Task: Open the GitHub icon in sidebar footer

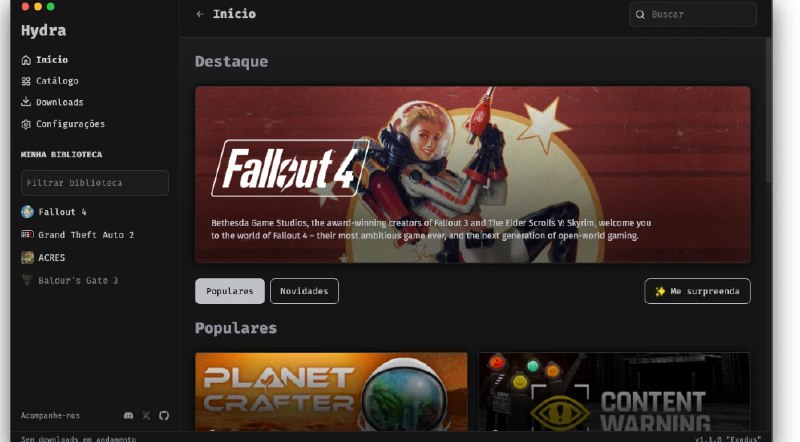Action: coord(164,415)
